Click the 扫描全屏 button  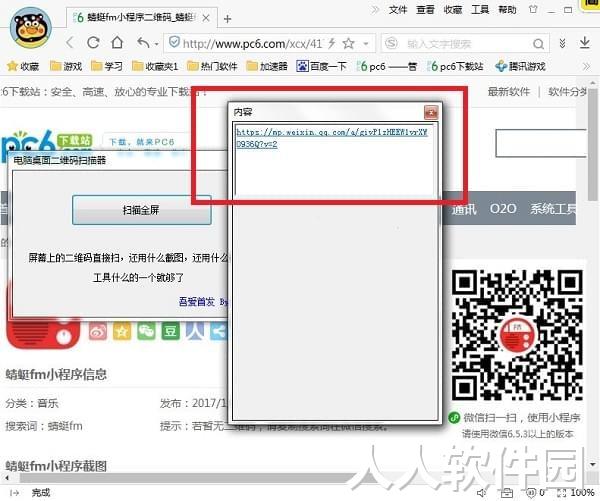141,210
